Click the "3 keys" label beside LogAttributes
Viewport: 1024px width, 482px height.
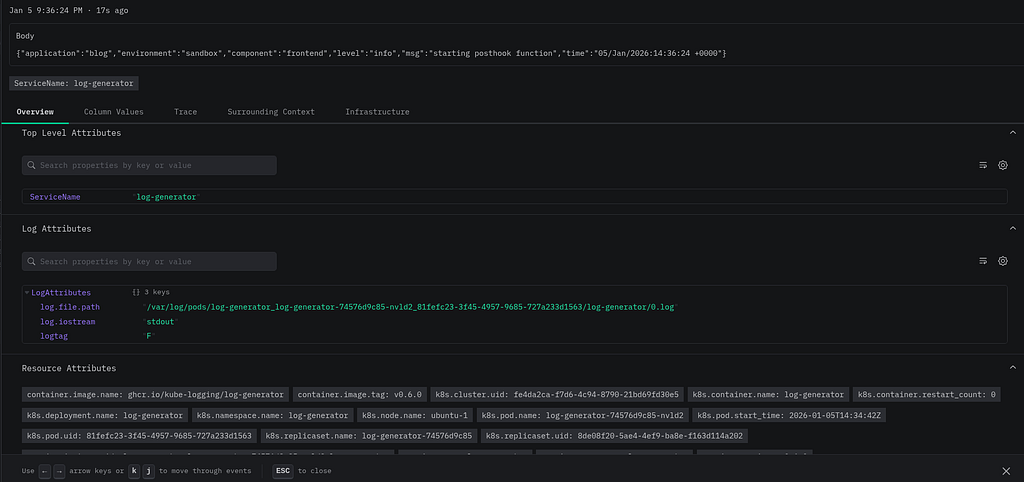(156, 293)
